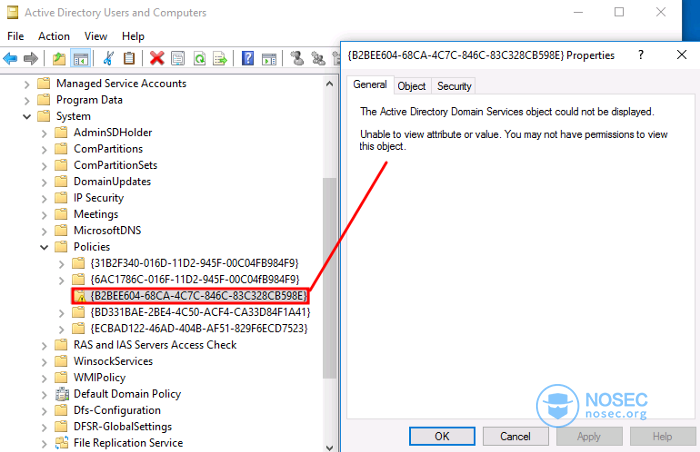Click the Policies folder icon
The height and width of the screenshot is (452, 700).
[61, 247]
